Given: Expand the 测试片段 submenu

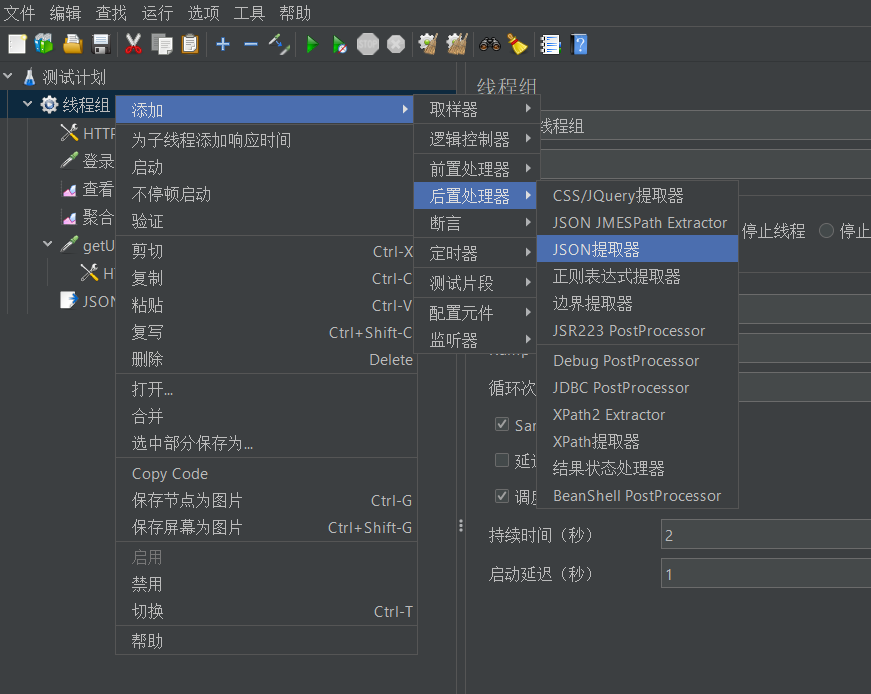Looking at the screenshot, I should (x=475, y=283).
